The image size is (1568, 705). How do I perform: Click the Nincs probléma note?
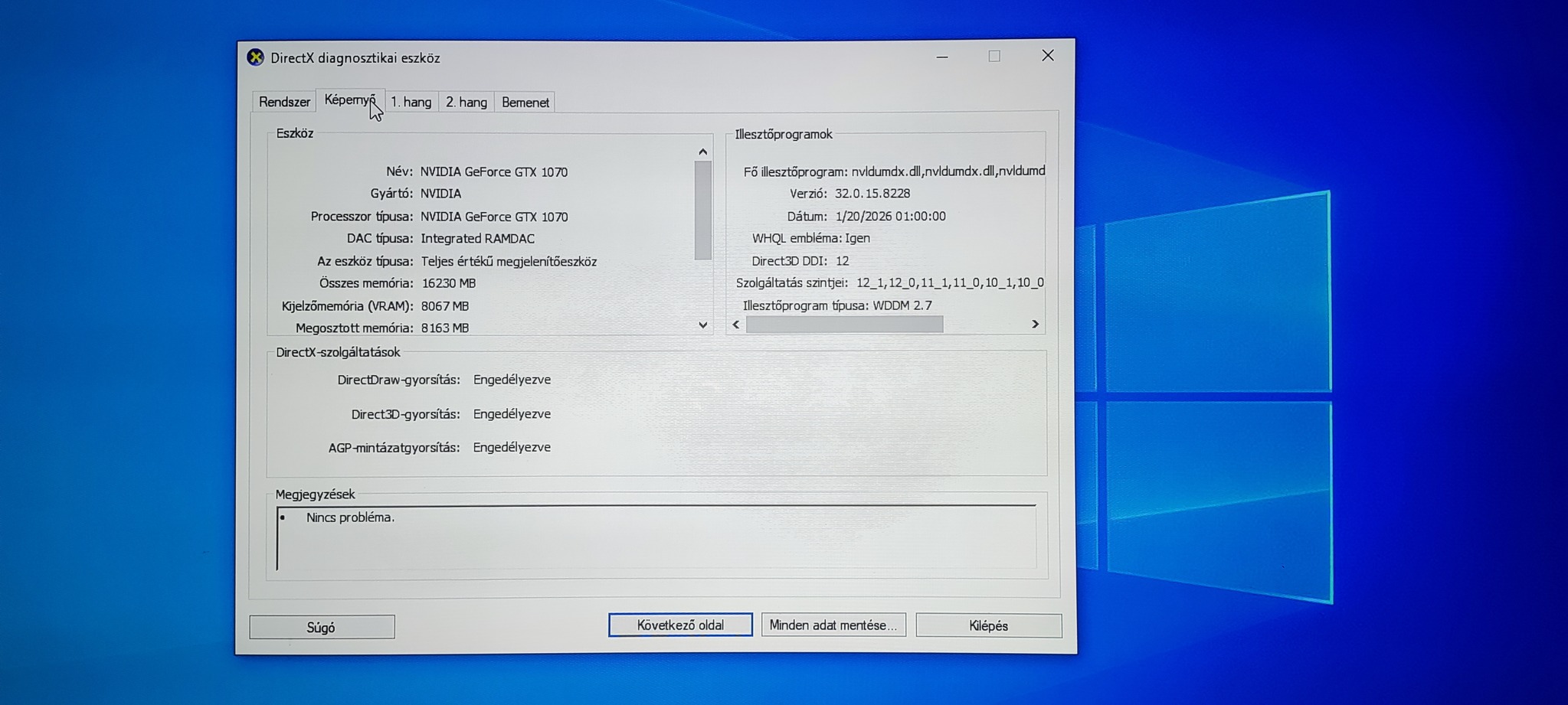click(x=350, y=517)
